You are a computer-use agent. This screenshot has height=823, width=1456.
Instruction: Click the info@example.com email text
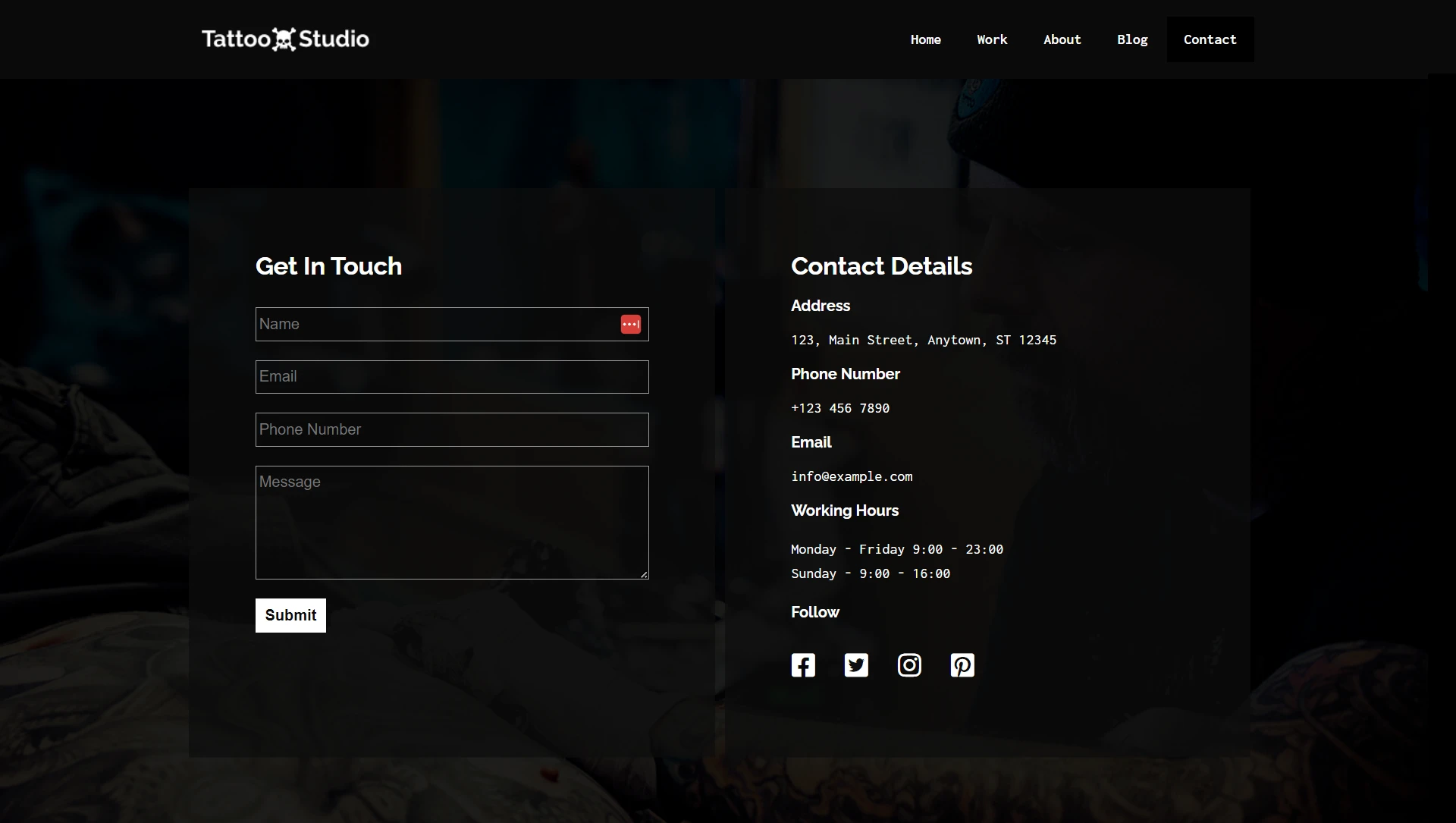coord(852,476)
